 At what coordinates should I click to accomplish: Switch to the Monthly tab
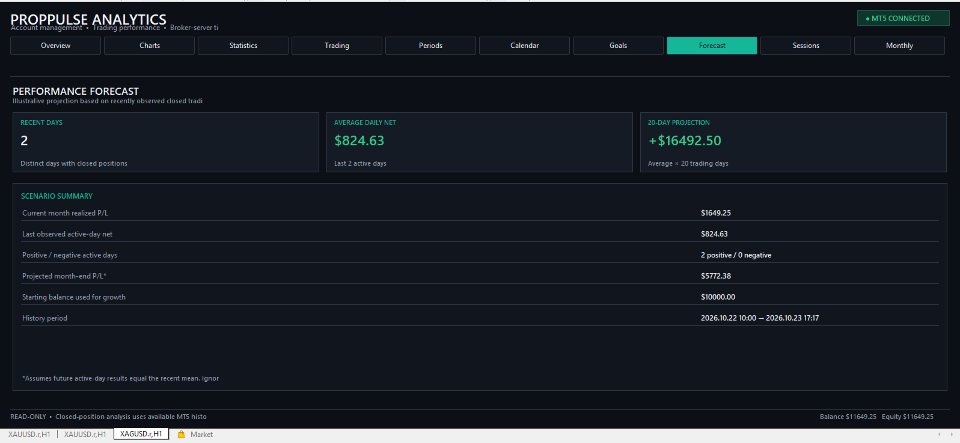899,45
